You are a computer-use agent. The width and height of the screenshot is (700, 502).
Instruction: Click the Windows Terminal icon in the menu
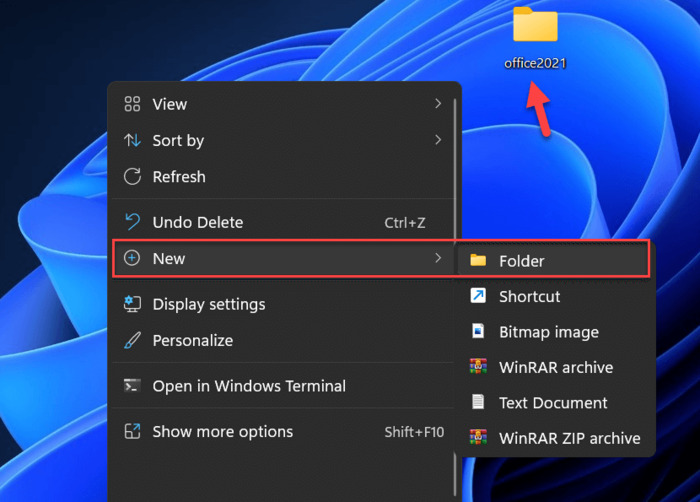tap(132, 386)
